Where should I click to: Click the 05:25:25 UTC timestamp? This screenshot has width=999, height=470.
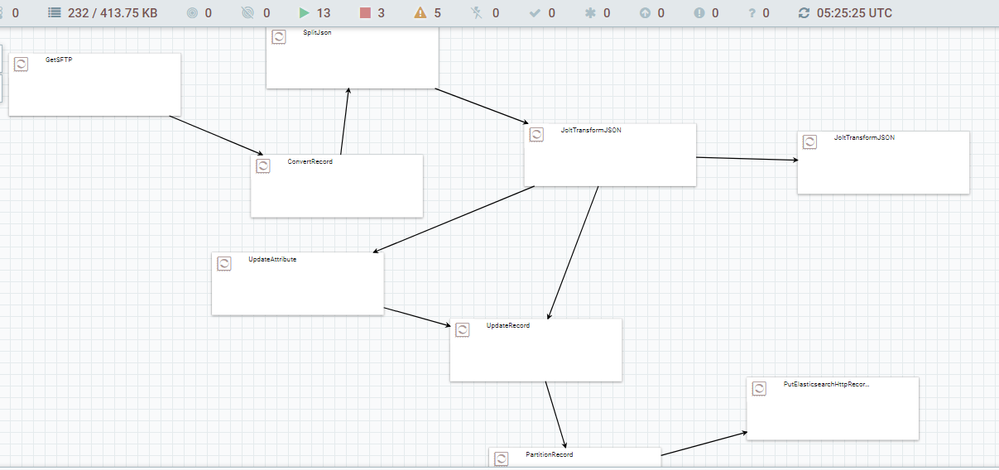click(854, 13)
